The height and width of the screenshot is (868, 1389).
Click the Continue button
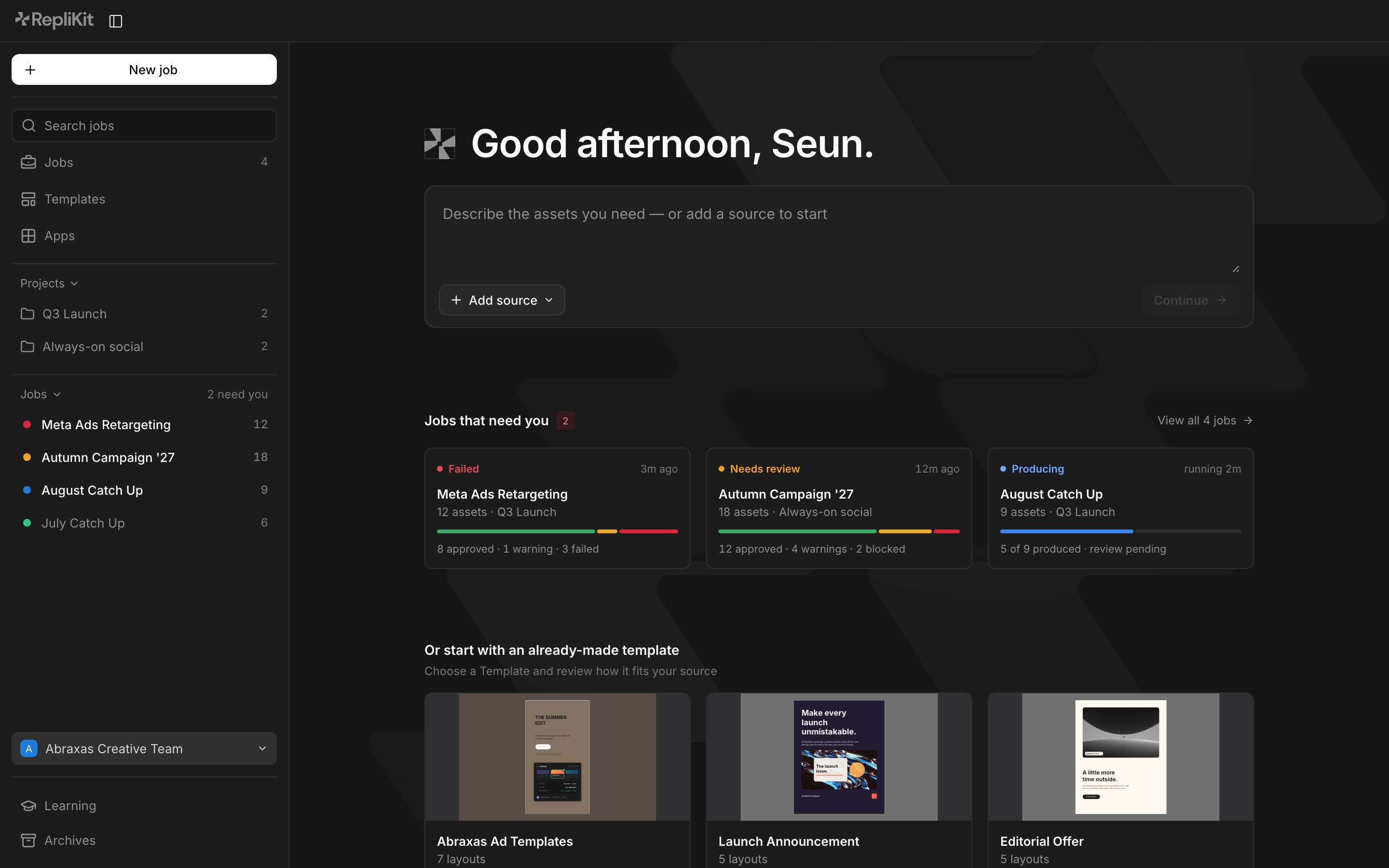(x=1190, y=300)
